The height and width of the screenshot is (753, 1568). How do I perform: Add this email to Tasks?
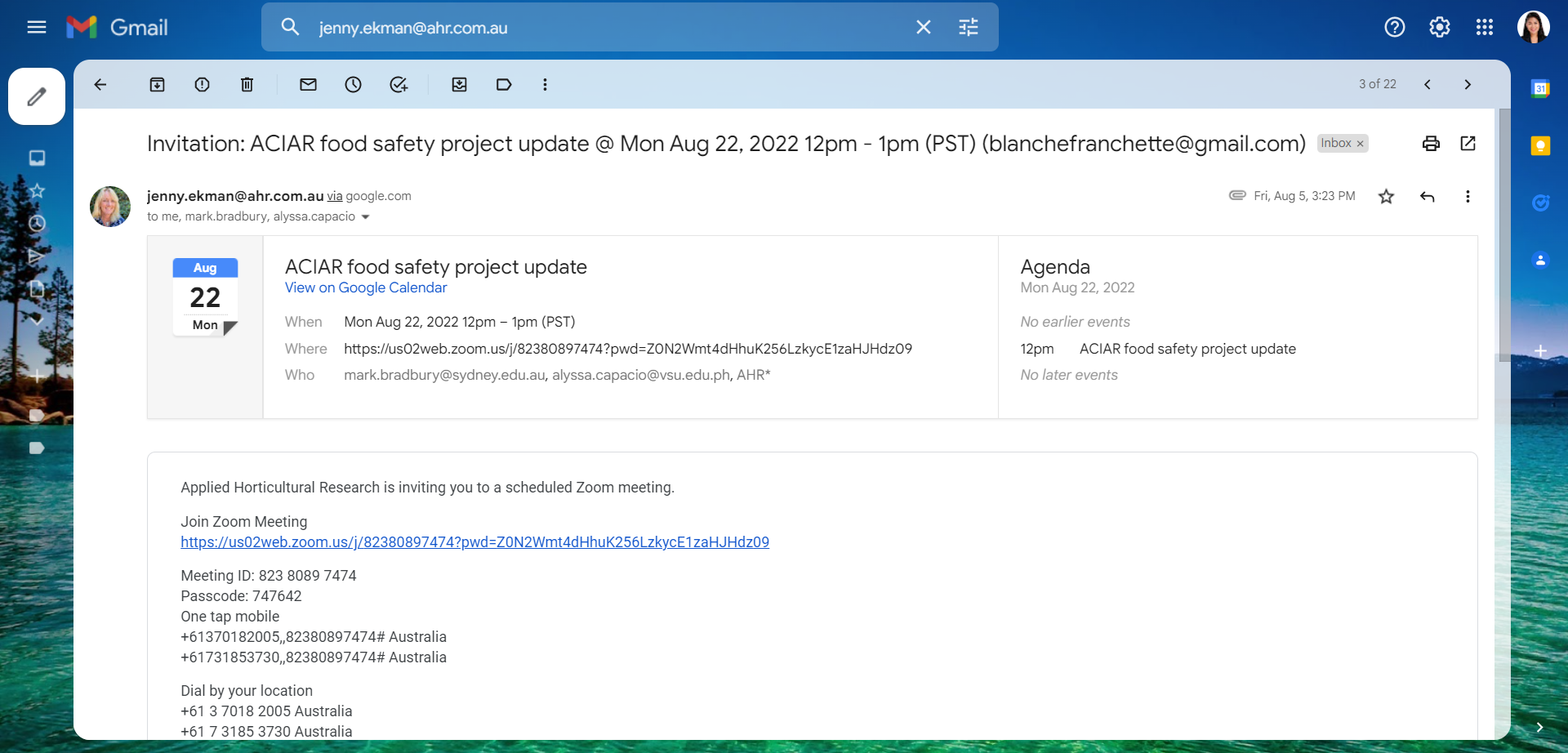tap(399, 84)
